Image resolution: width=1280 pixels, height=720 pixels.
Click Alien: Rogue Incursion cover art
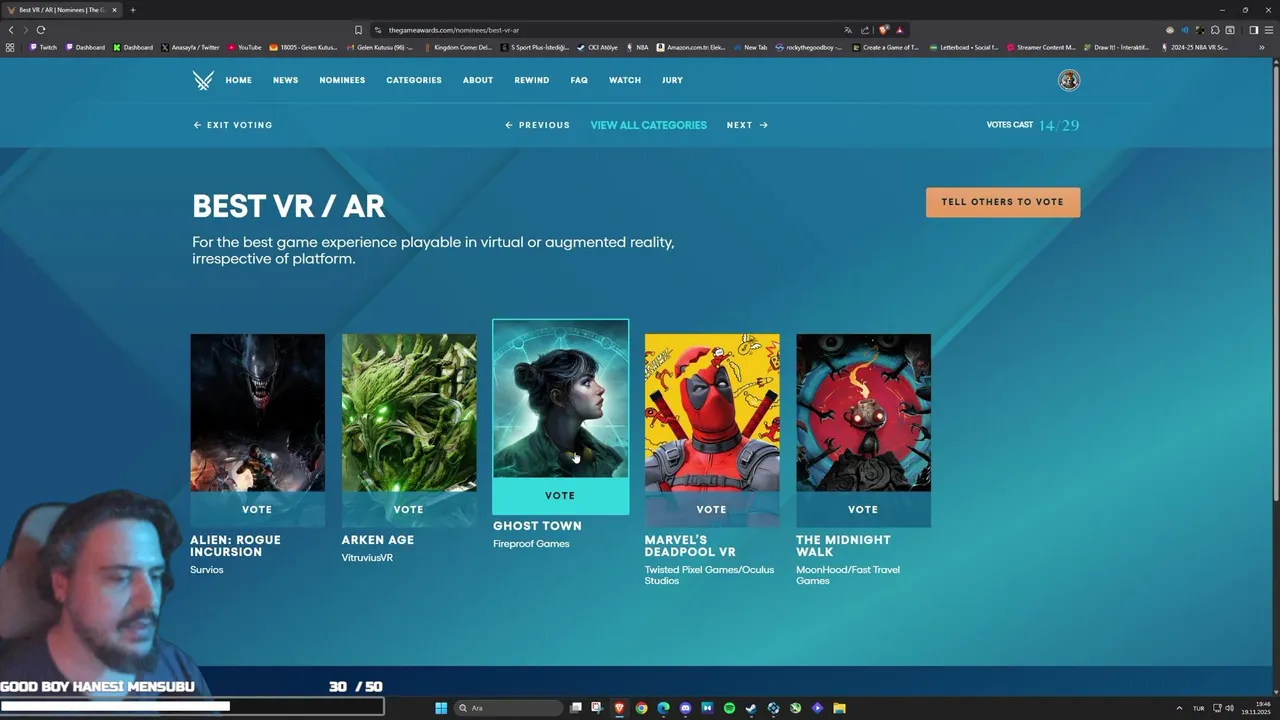257,412
